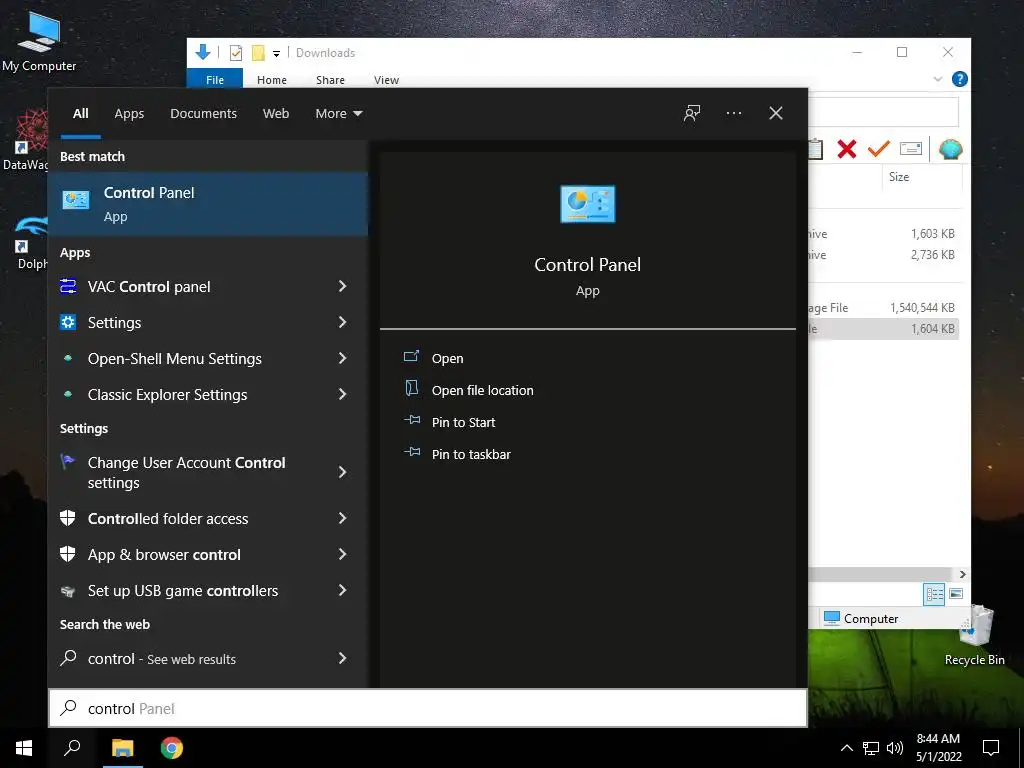
Task: Open the File tab in Explorer
Action: [x=215, y=79]
